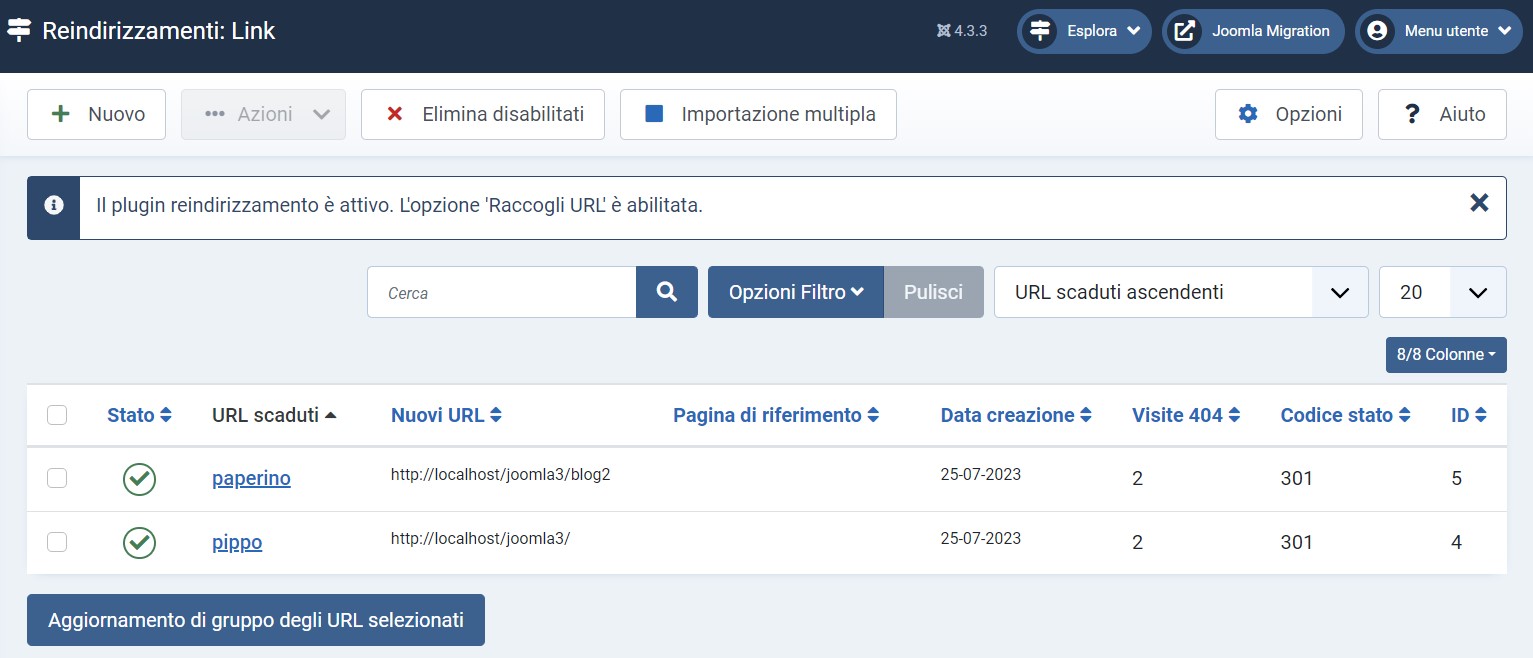Click into the Cerca search field
The width and height of the screenshot is (1533, 658).
tap(501, 292)
